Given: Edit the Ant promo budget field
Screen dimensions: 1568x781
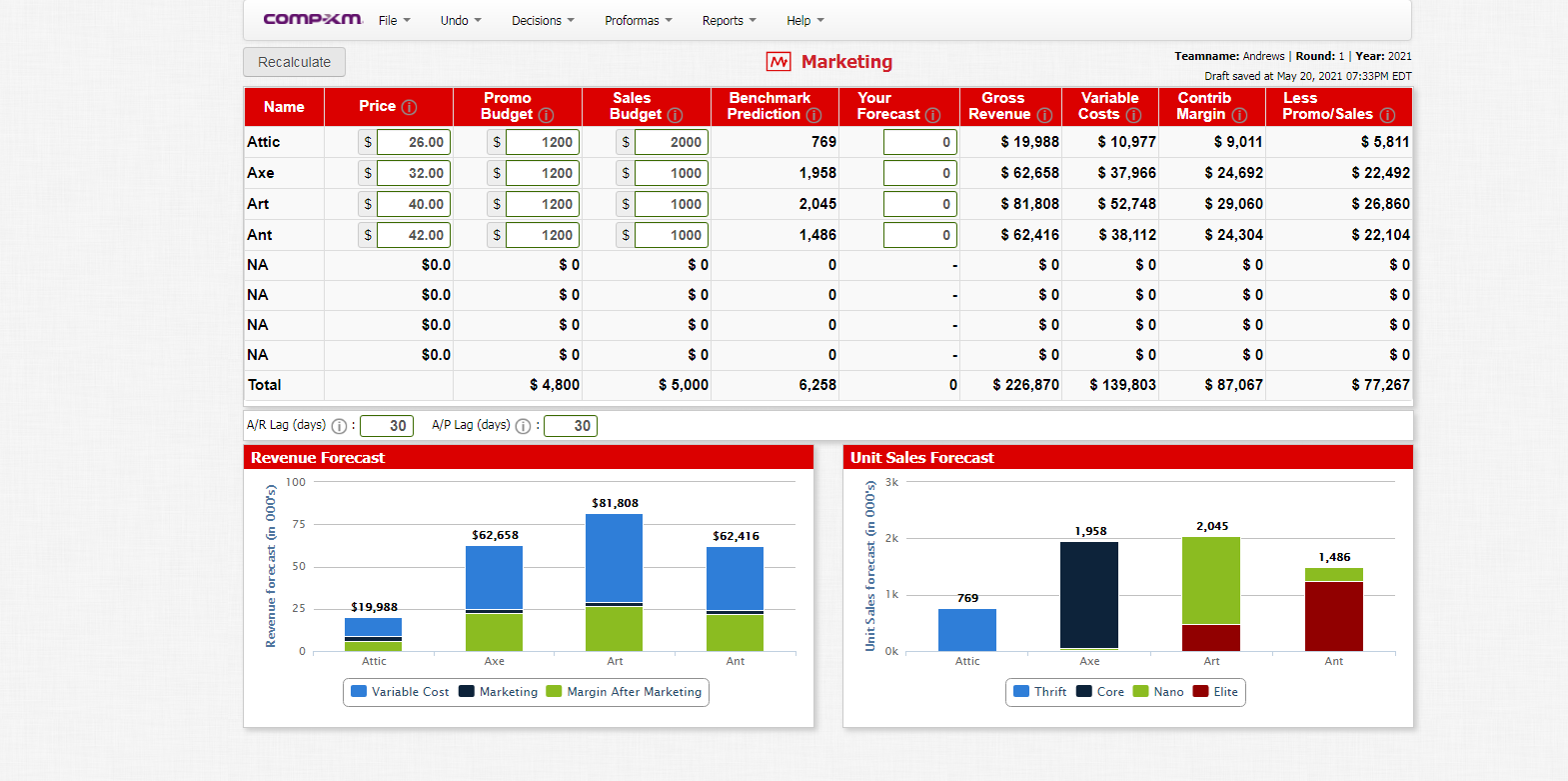Looking at the screenshot, I should pyautogui.click(x=543, y=235).
